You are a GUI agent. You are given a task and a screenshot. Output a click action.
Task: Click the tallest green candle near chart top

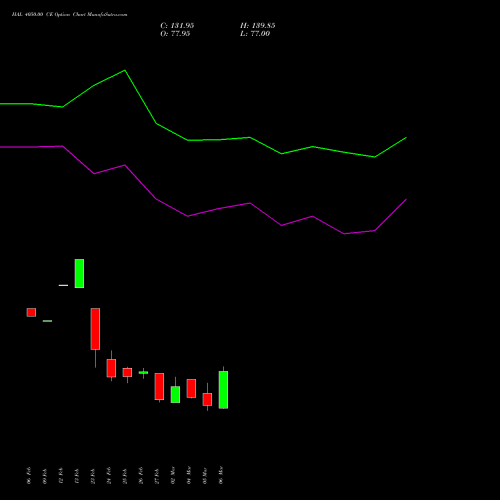pos(79,273)
